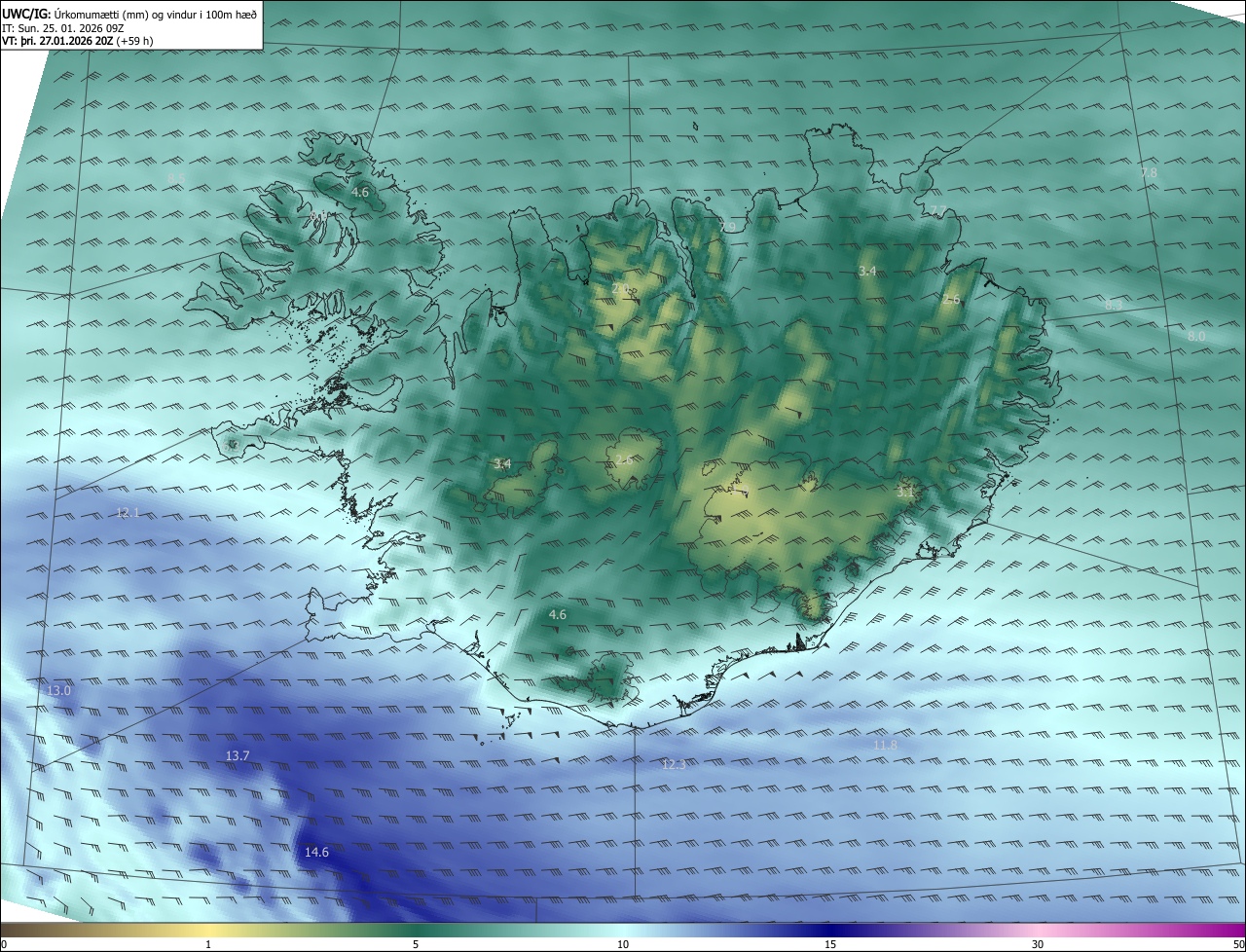
Task: Click the valid time line 'VT: þri. 27.01.2026 20Z'
Action: click(x=57, y=41)
